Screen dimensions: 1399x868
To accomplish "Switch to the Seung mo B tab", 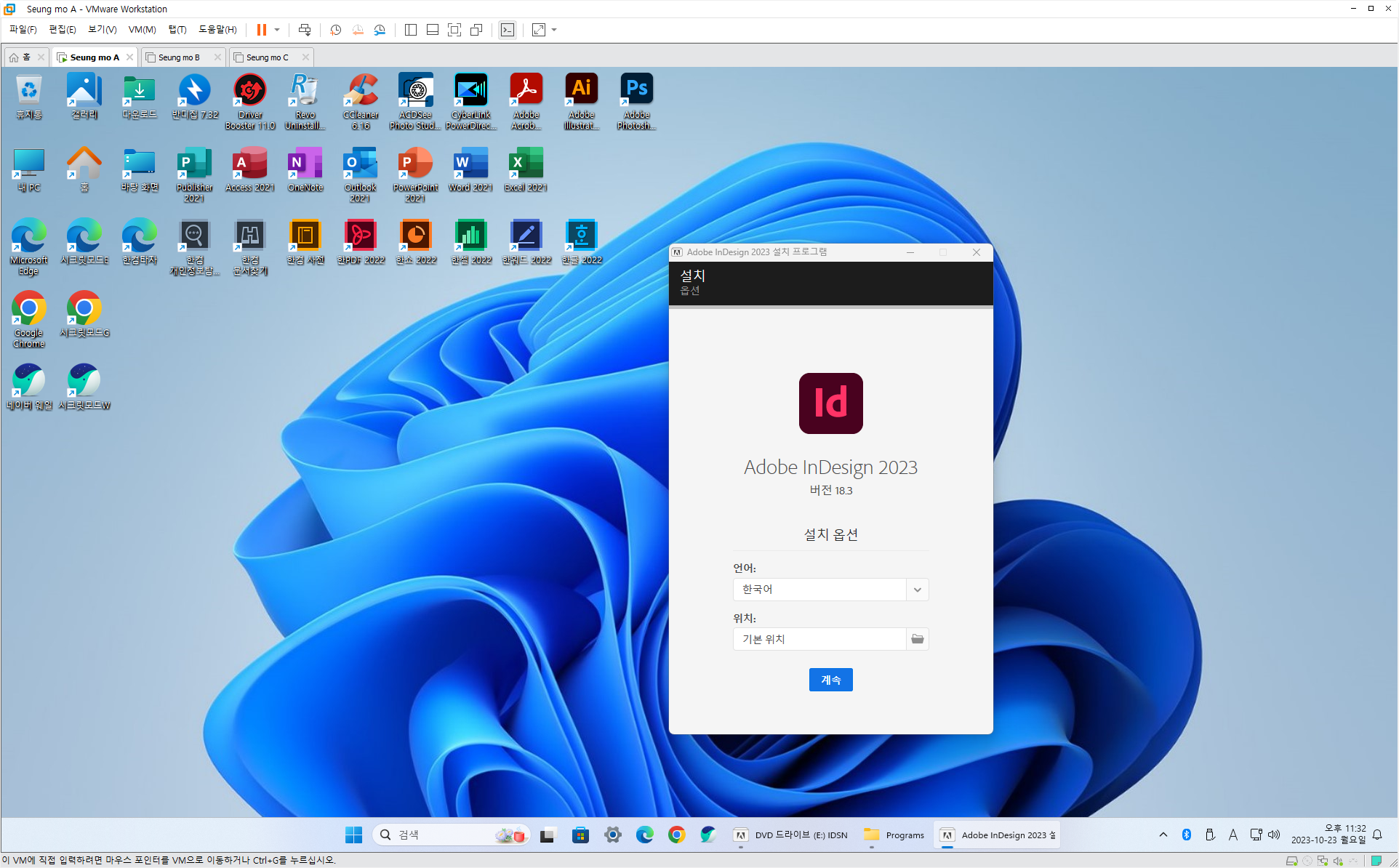I will (179, 57).
